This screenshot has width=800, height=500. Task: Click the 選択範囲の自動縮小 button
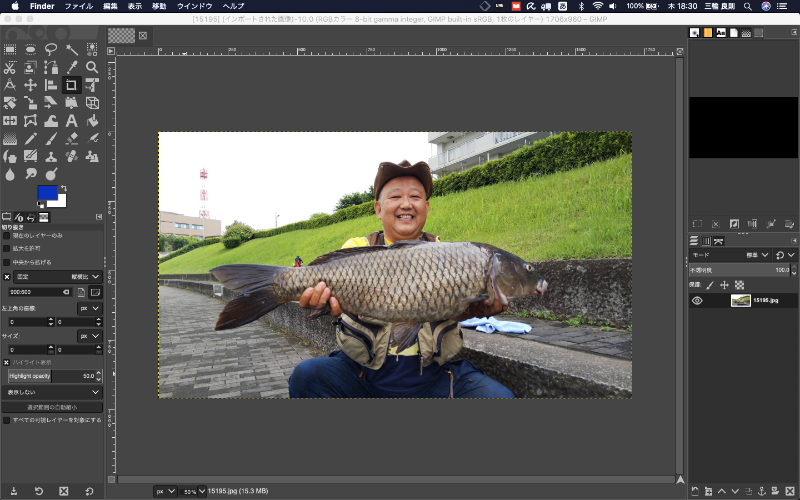53,407
